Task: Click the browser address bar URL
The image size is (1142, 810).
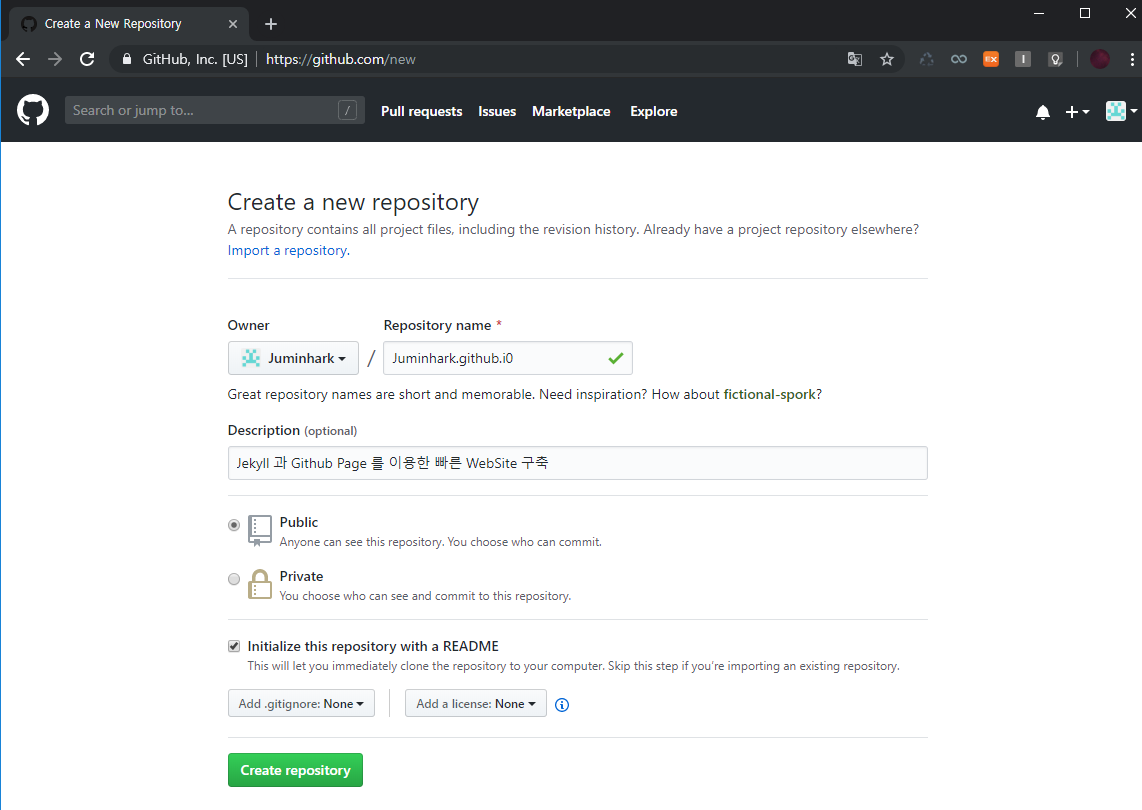Action: coord(341,59)
